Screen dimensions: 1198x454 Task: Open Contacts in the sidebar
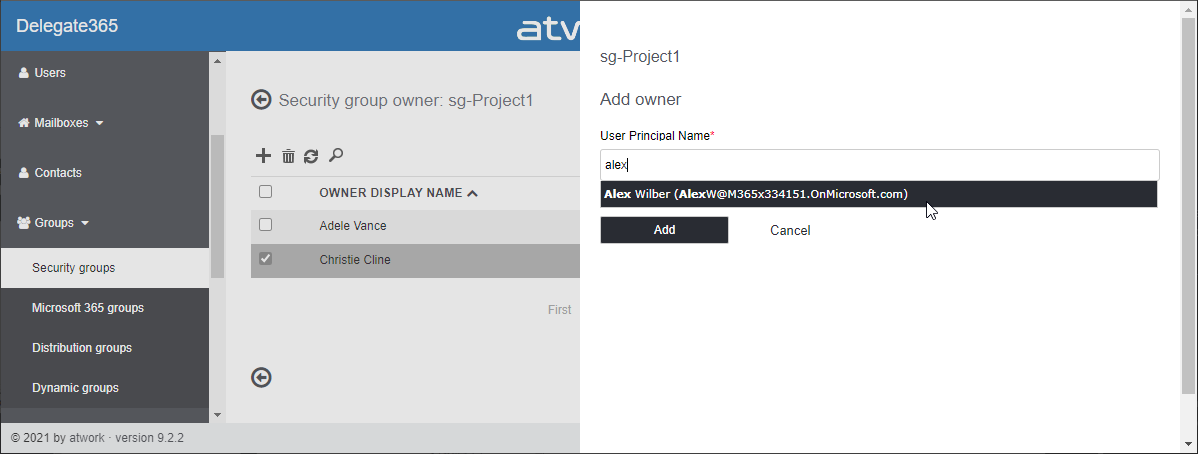click(58, 173)
